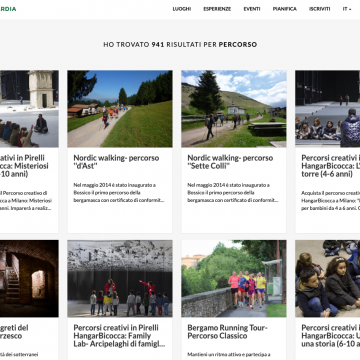Click the Mantieni un ritmo attivo description
Image resolution: width=360 pixels, height=360 pixels.
coord(229,354)
